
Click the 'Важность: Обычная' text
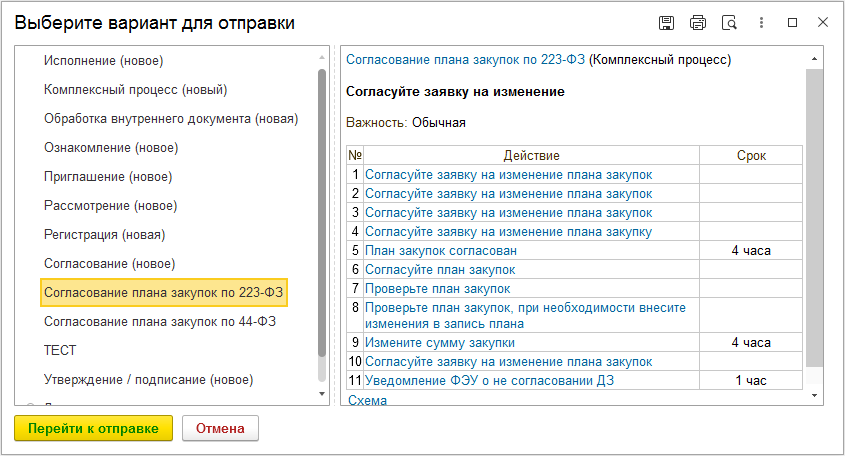pos(406,123)
